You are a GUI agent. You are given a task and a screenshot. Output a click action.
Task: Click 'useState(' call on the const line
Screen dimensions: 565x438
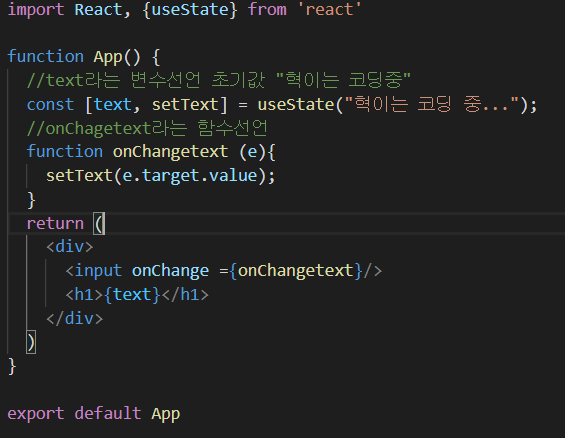click(x=300, y=104)
